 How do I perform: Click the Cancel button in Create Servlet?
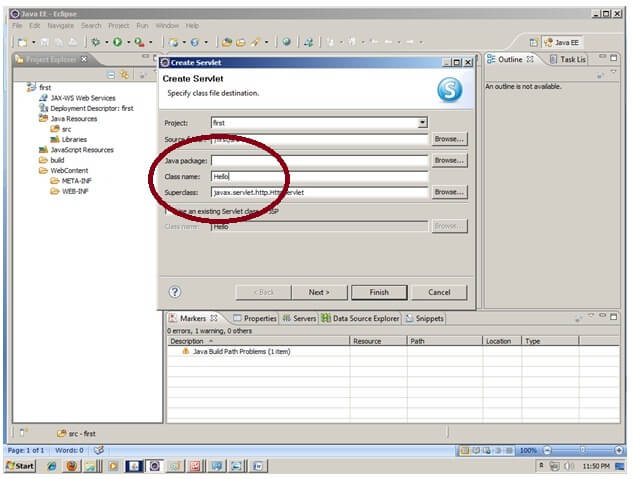pyautogui.click(x=439, y=292)
